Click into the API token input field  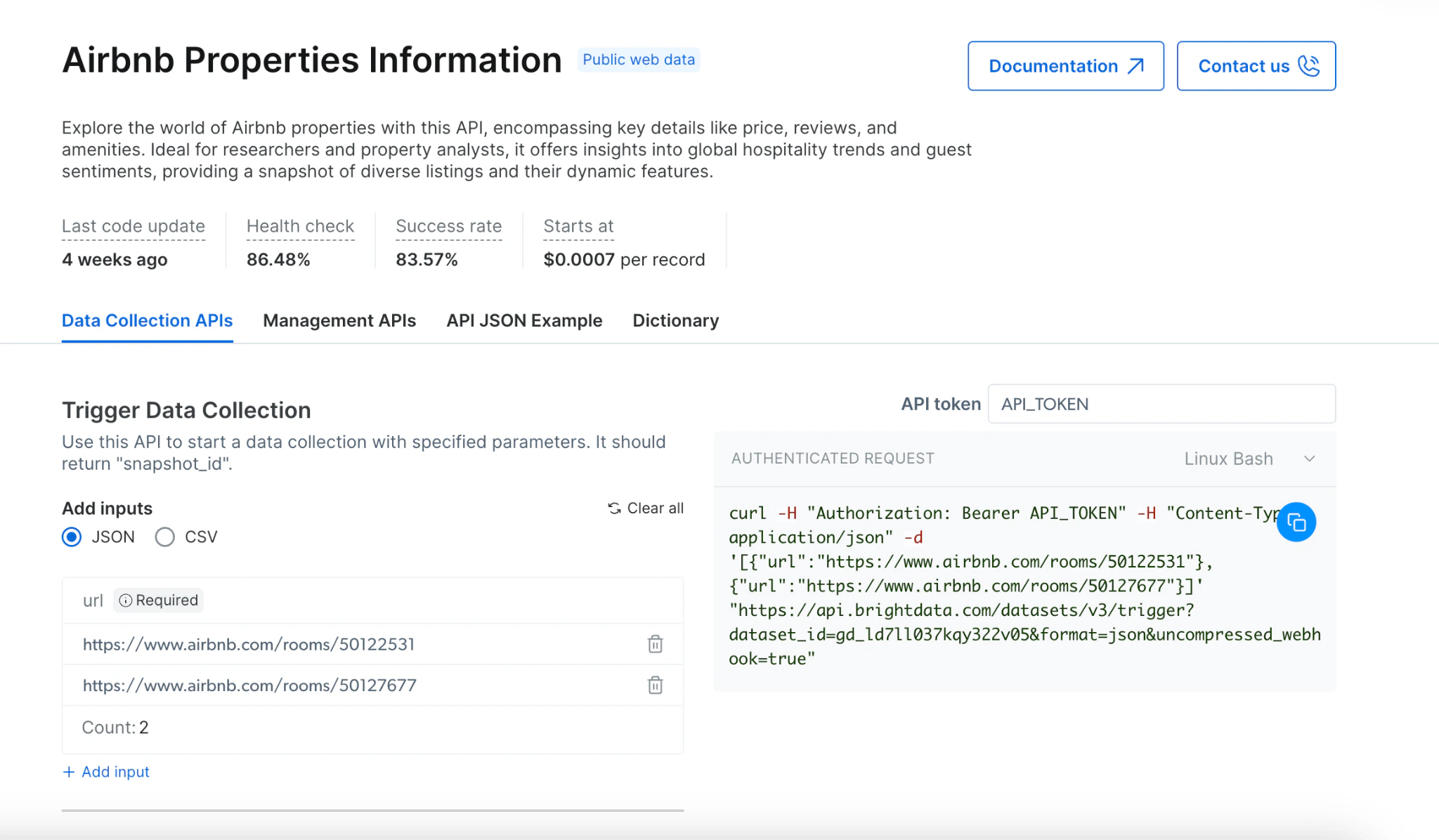1161,404
